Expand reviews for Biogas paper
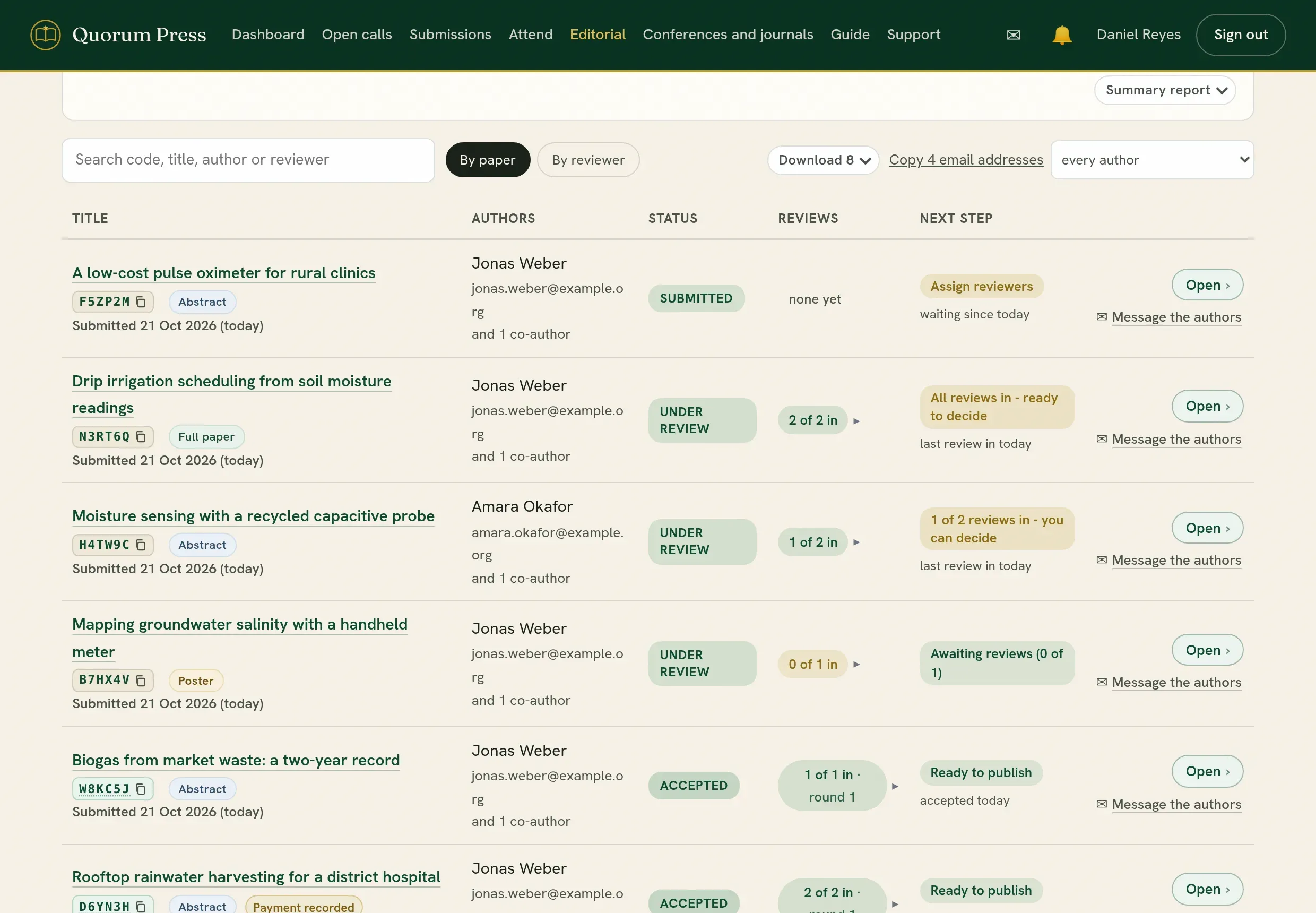 [895, 787]
